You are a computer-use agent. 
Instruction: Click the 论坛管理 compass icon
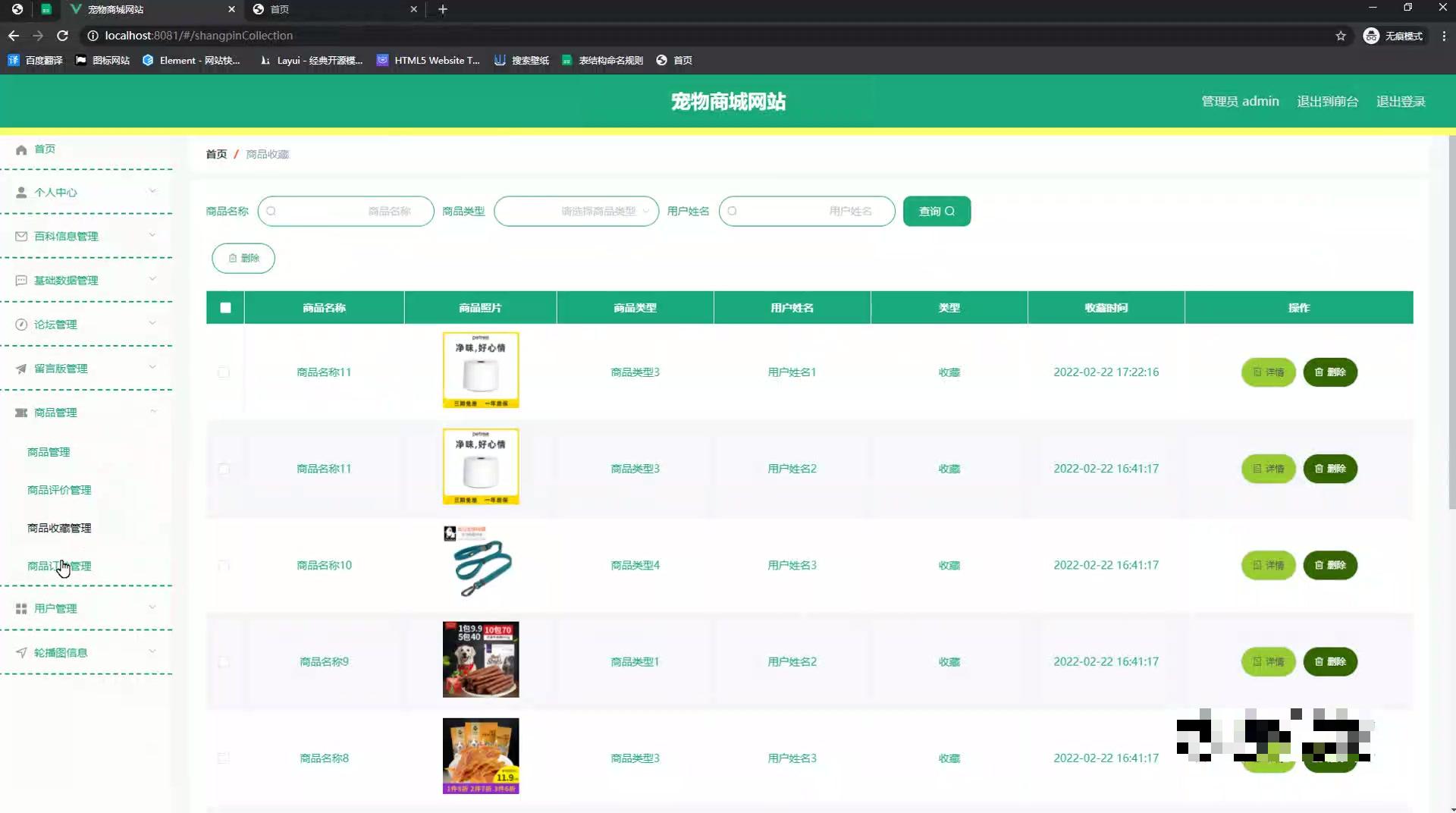(21, 325)
